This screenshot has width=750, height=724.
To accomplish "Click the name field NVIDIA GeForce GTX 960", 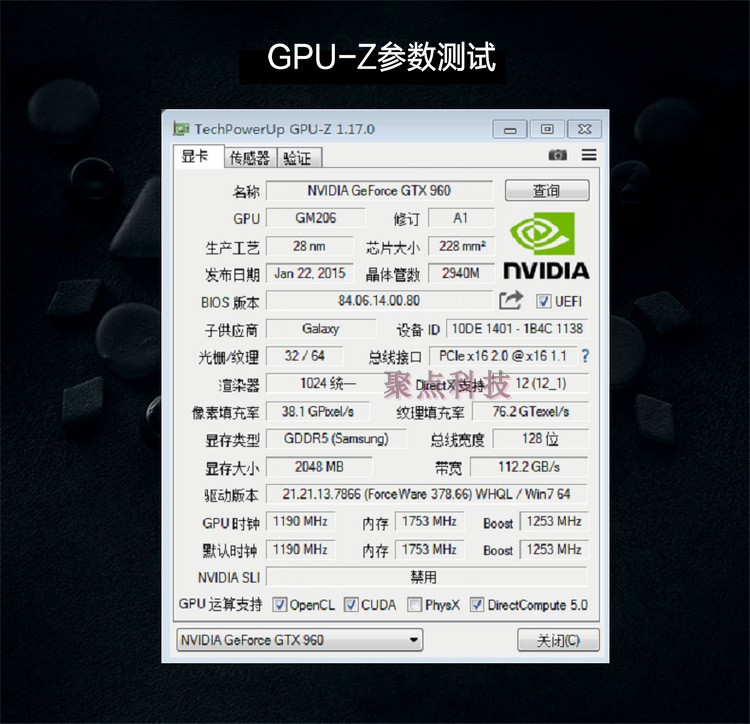I will click(379, 191).
